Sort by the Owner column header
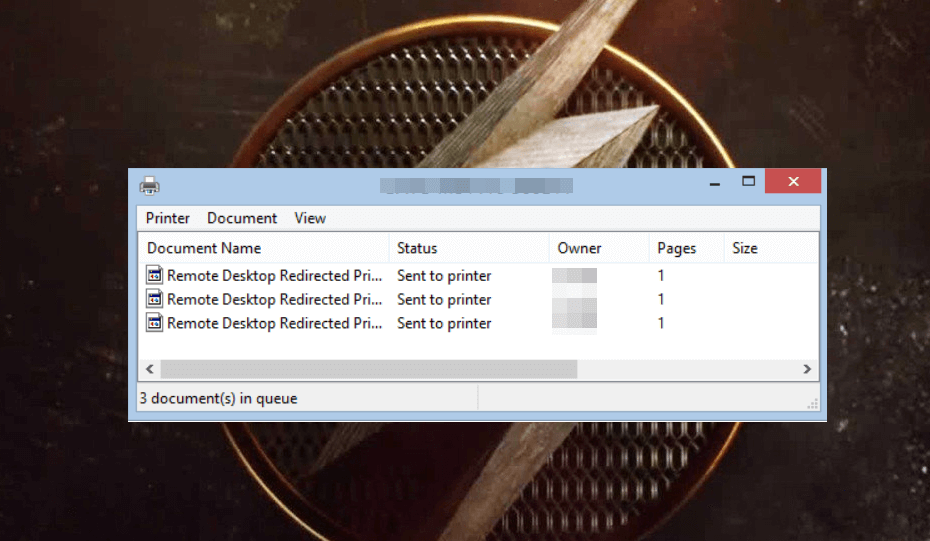Viewport: 930px width, 541px height. click(579, 248)
